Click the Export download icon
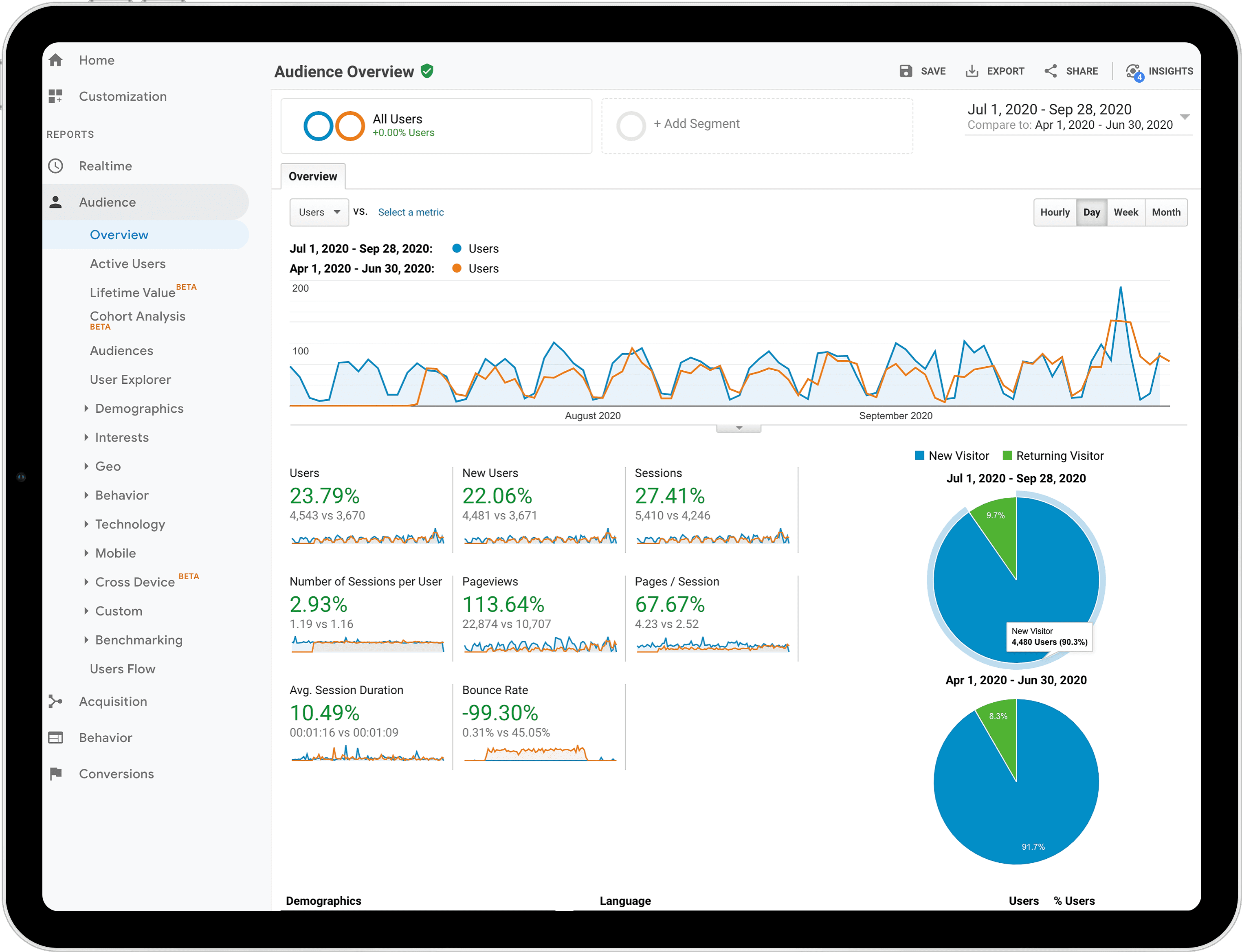This screenshot has width=1242, height=952. pyautogui.click(x=972, y=71)
